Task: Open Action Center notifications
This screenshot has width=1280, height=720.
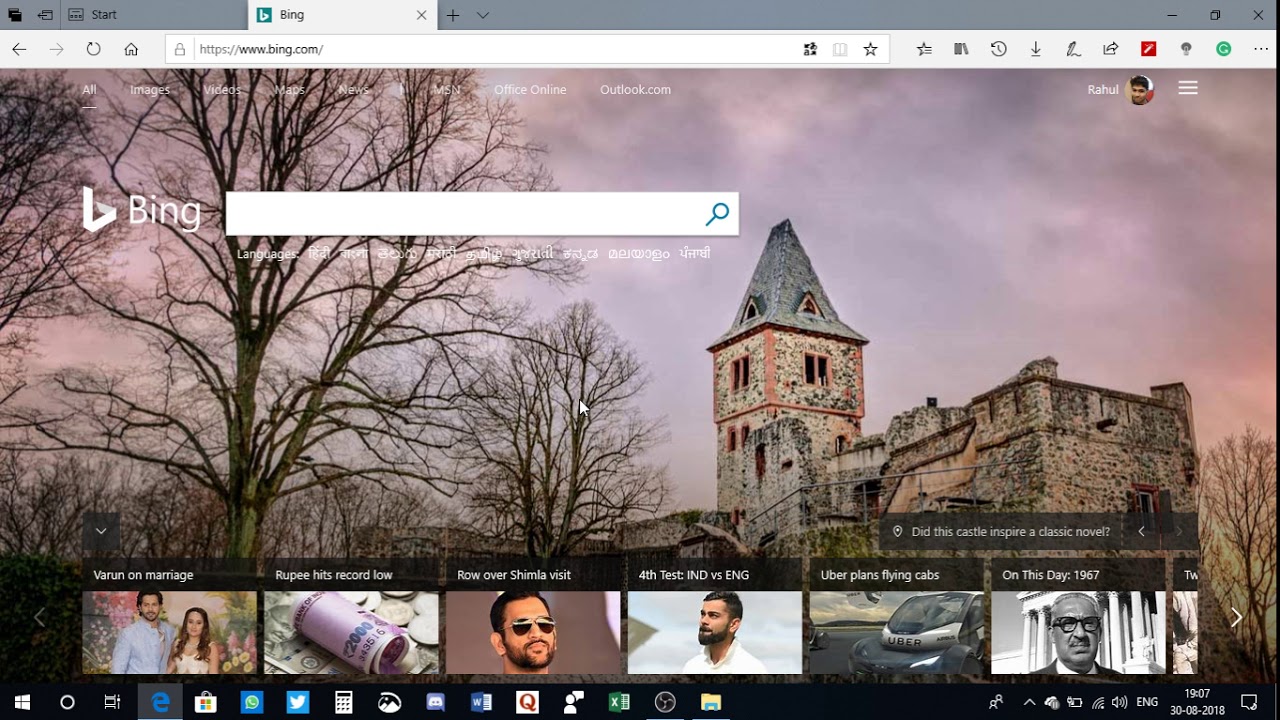Action: [x=1249, y=702]
